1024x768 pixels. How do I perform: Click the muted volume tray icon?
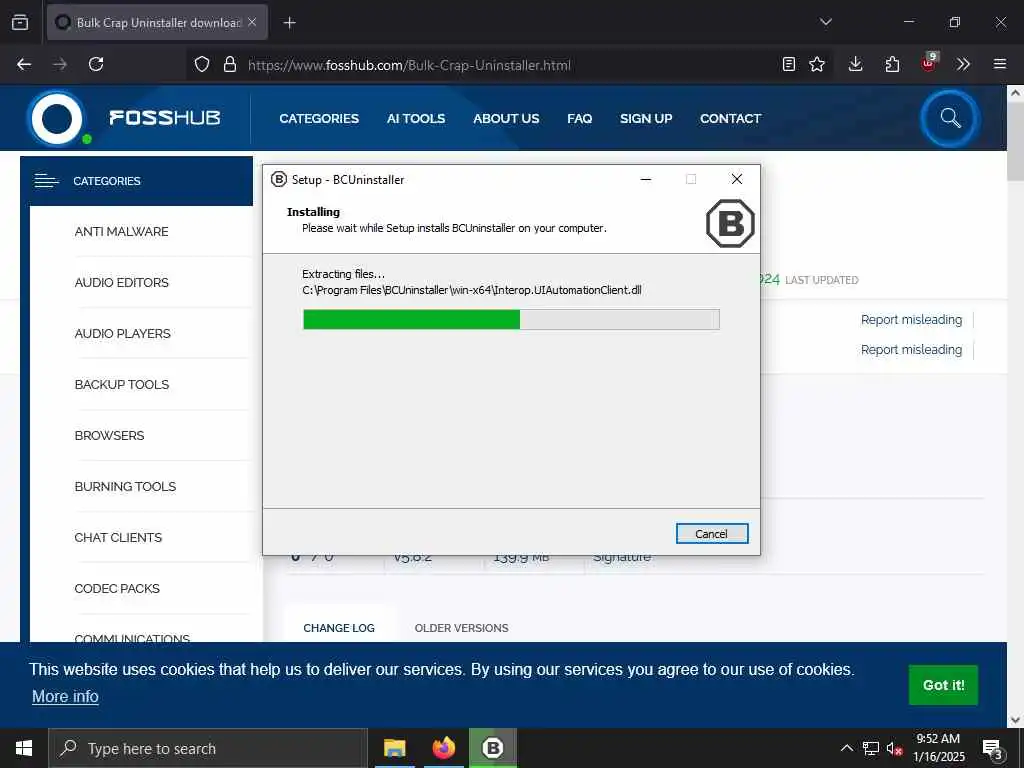(894, 748)
